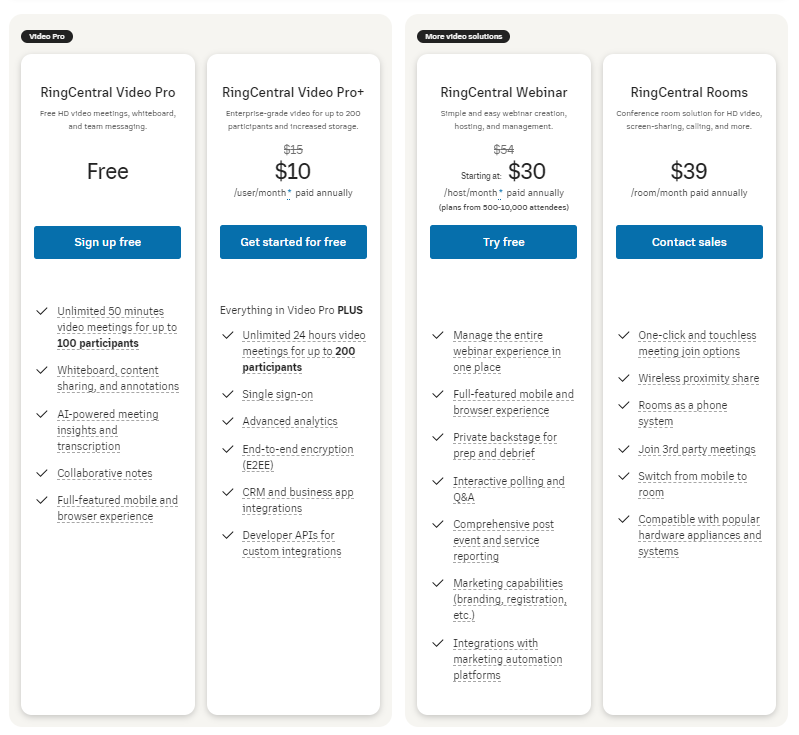Screen dimensions: 799x735
Task: Select the More video solutions badge
Action: coord(464,37)
